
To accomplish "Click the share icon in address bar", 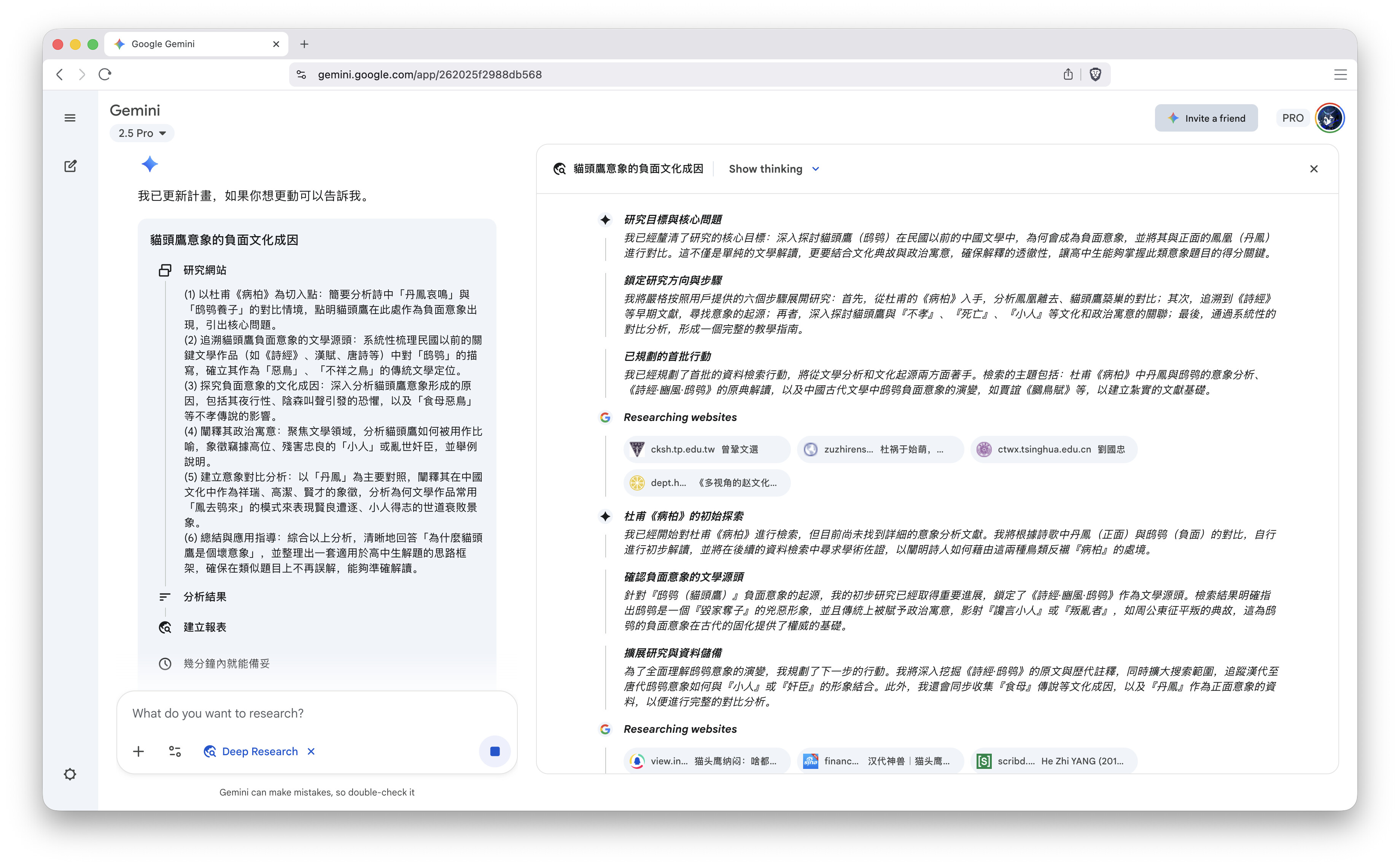I will tap(1067, 75).
